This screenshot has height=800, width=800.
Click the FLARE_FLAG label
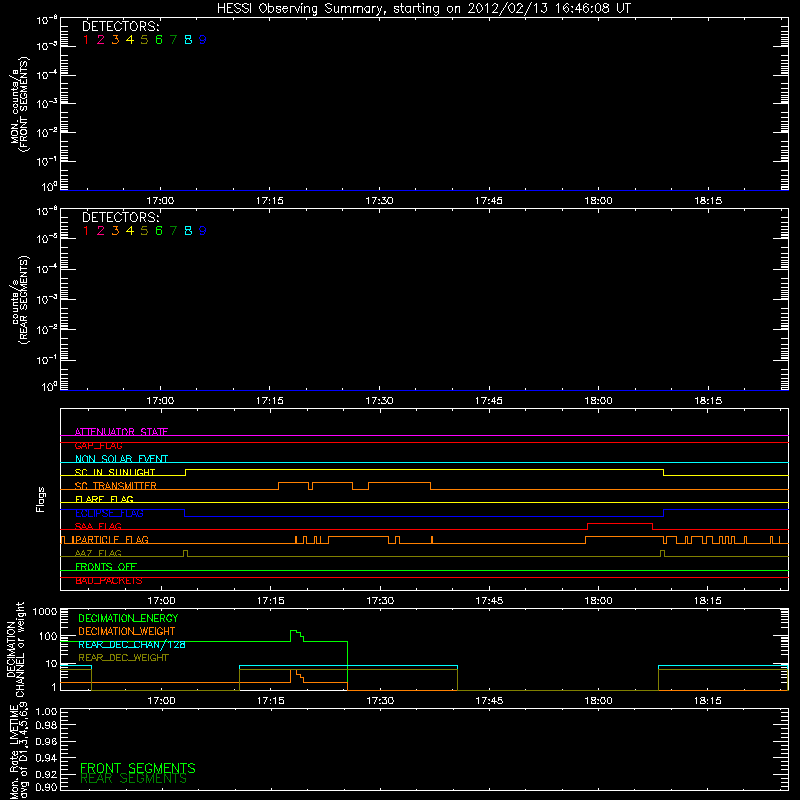tap(104, 499)
